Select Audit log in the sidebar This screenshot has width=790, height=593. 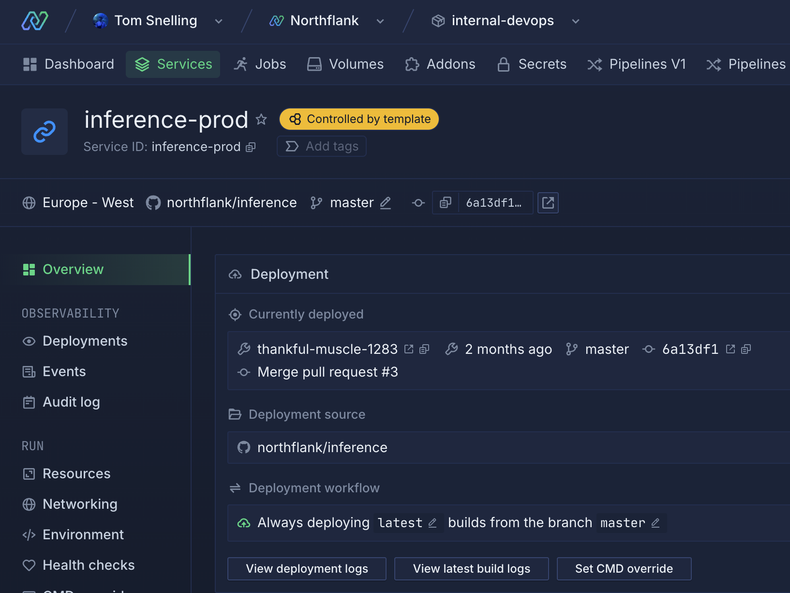click(70, 402)
